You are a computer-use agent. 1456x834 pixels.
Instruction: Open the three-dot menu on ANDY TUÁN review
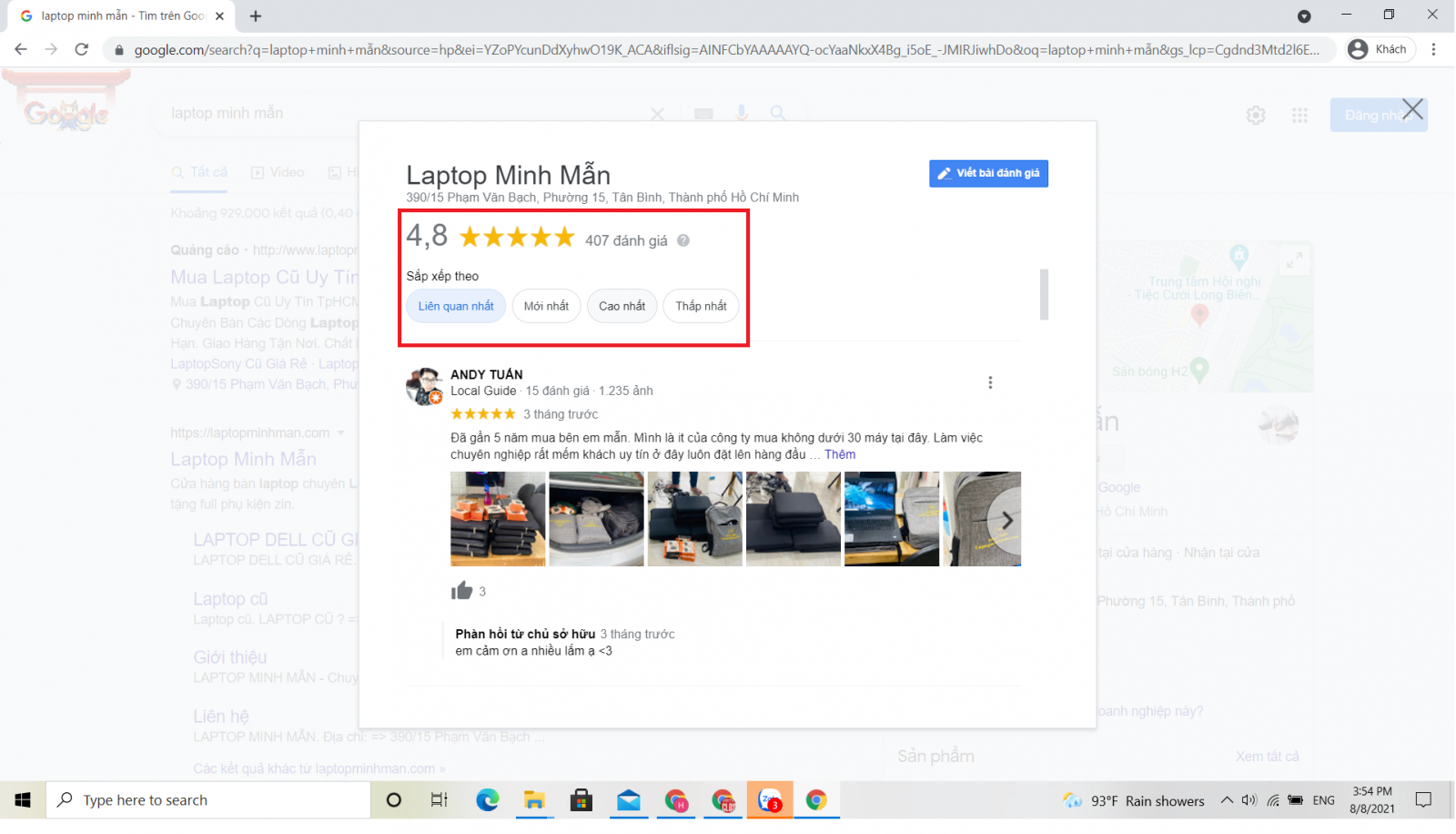(990, 382)
